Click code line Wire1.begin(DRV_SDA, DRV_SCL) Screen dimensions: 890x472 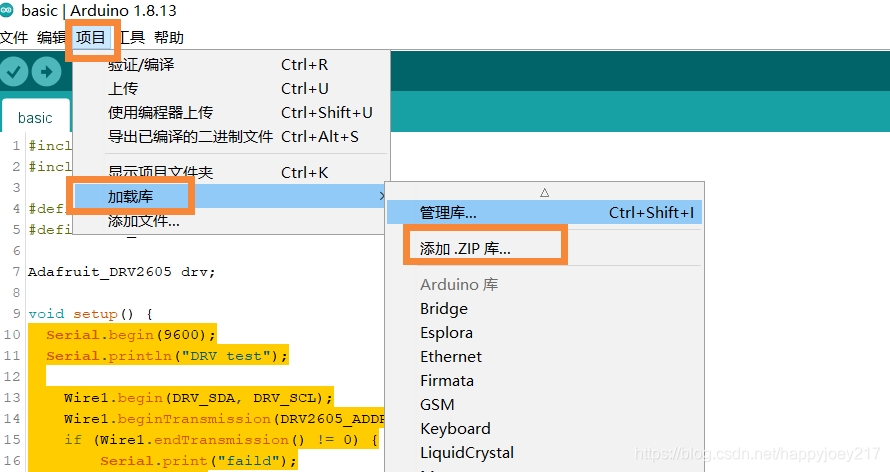click(x=198, y=398)
